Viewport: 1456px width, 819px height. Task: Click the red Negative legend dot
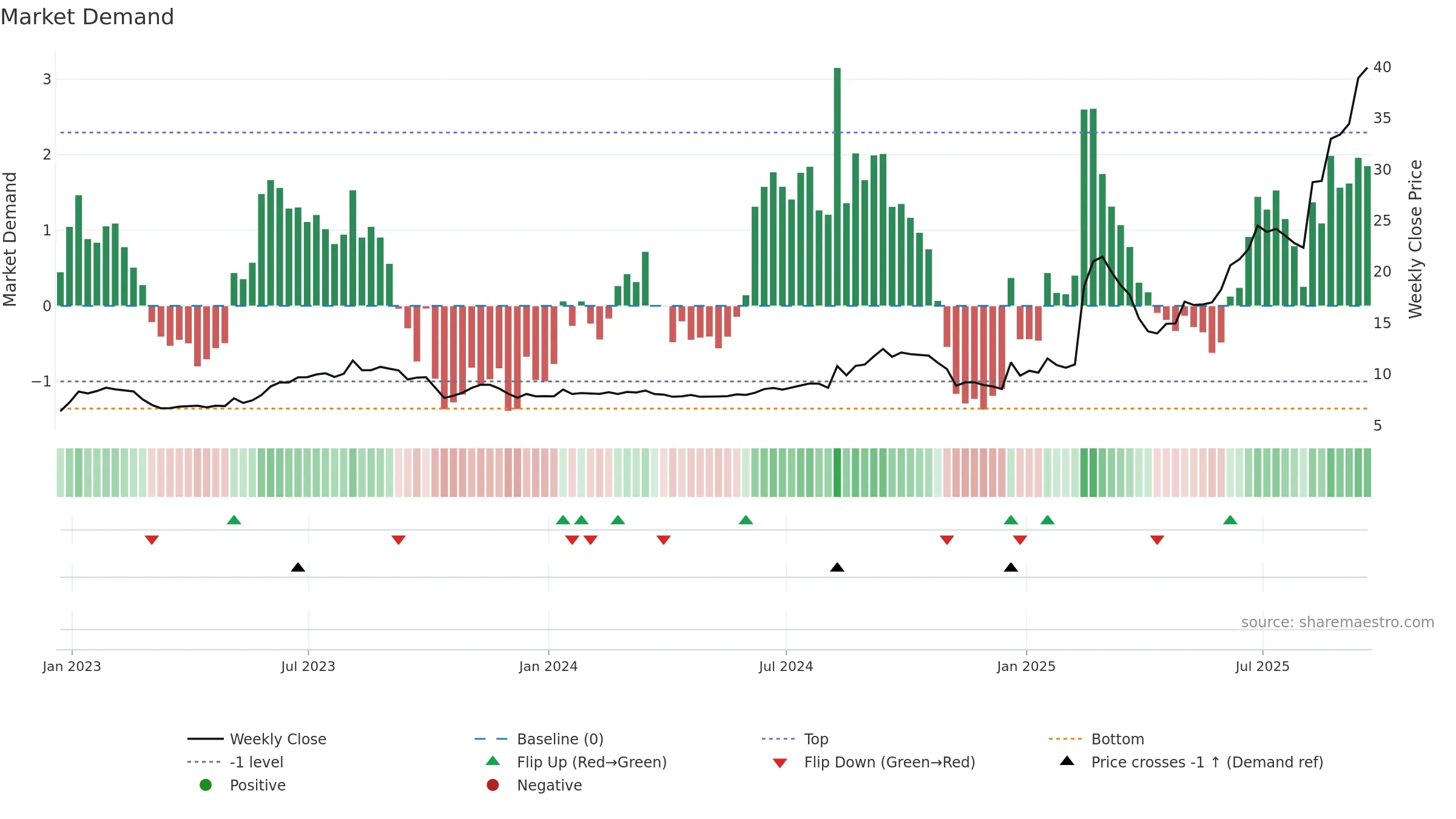click(493, 785)
